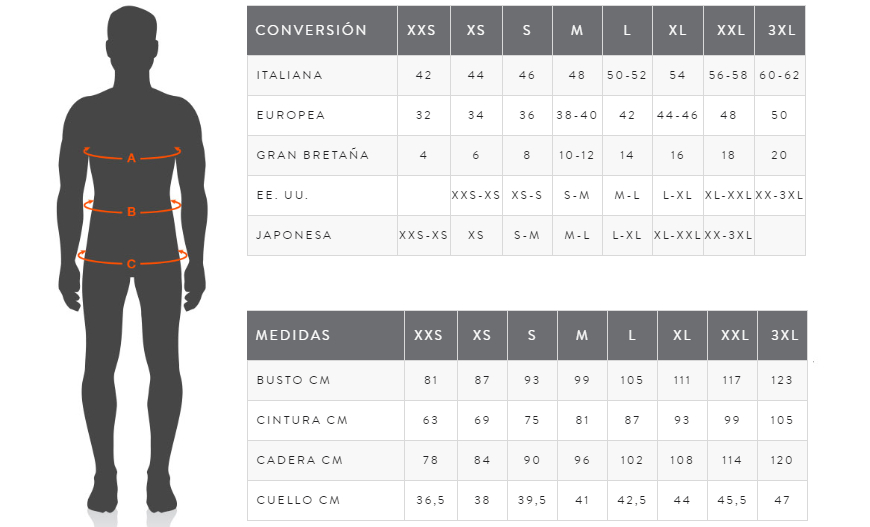This screenshot has height=527, width=870.
Task: Click the JAPONESA row label
Action: tap(294, 235)
